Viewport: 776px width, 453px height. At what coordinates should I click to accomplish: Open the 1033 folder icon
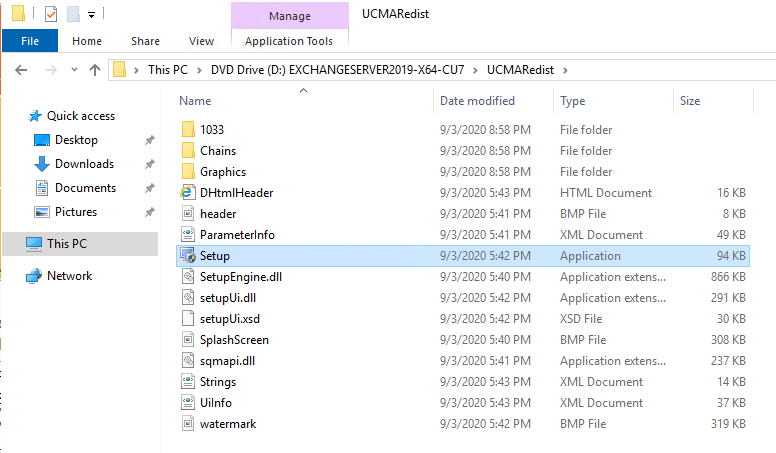[x=188, y=130]
